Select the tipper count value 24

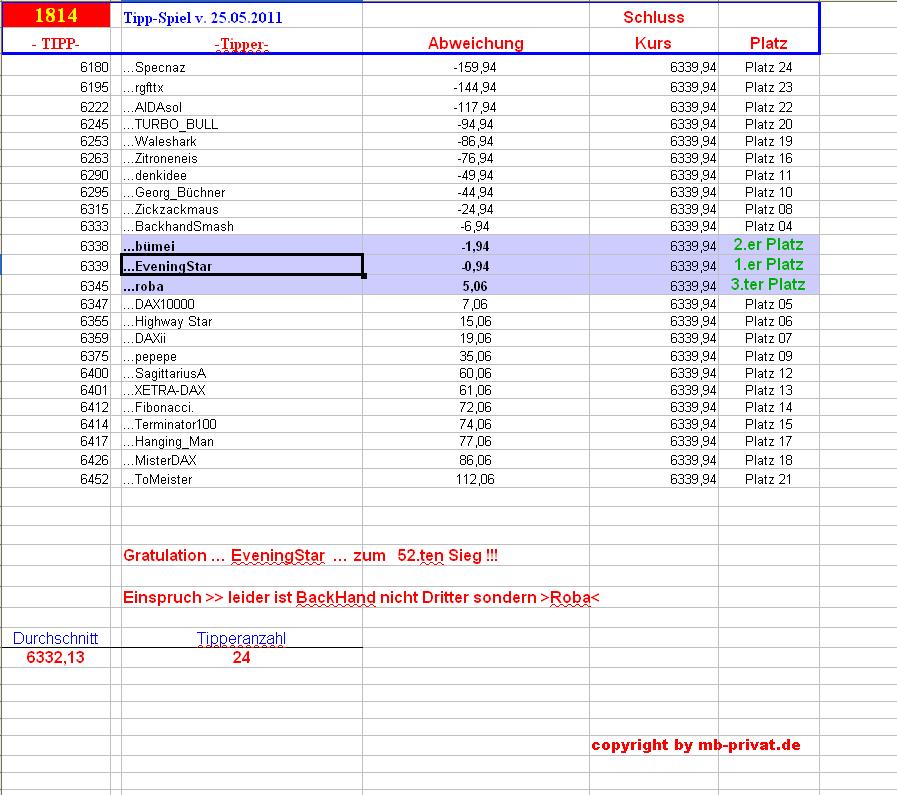click(x=241, y=657)
